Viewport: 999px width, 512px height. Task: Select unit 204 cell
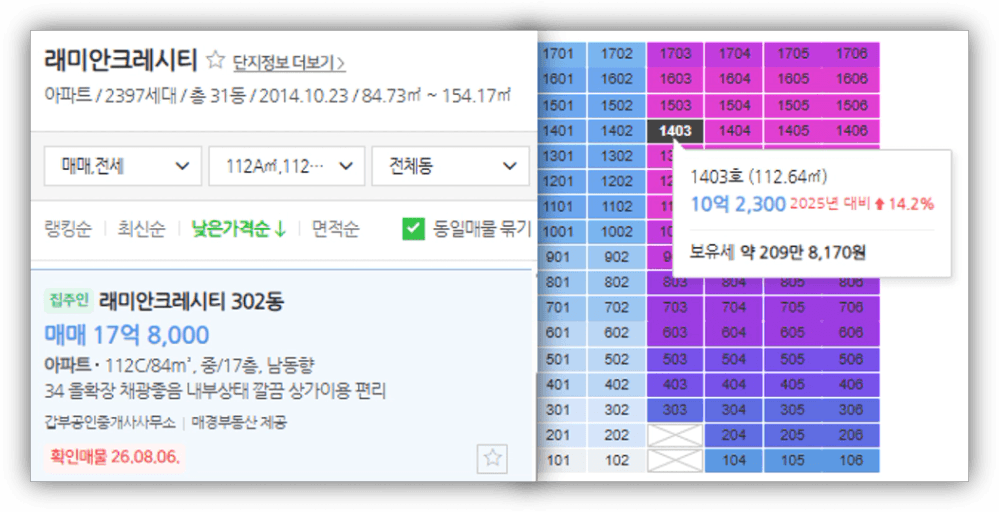[x=733, y=435]
